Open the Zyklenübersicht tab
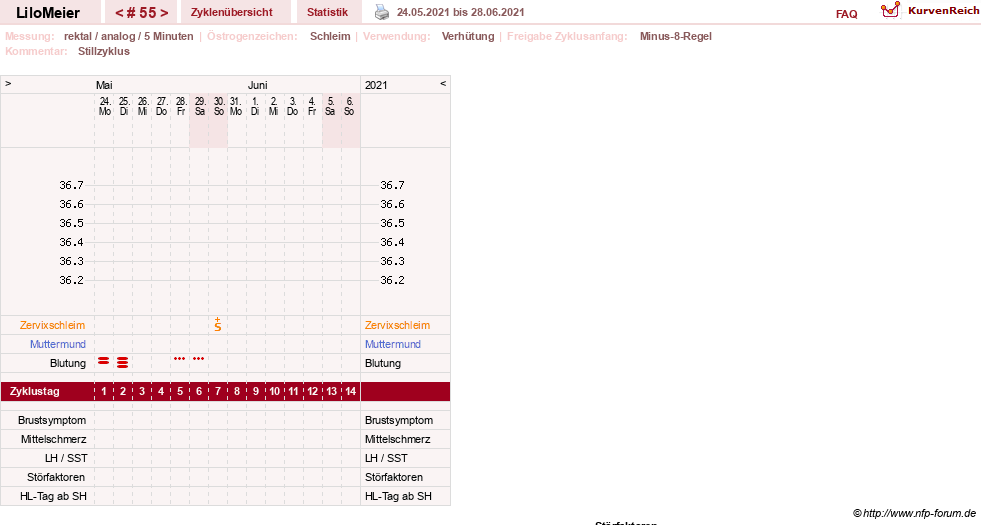Image resolution: width=981 pixels, height=525 pixels. pos(231,13)
